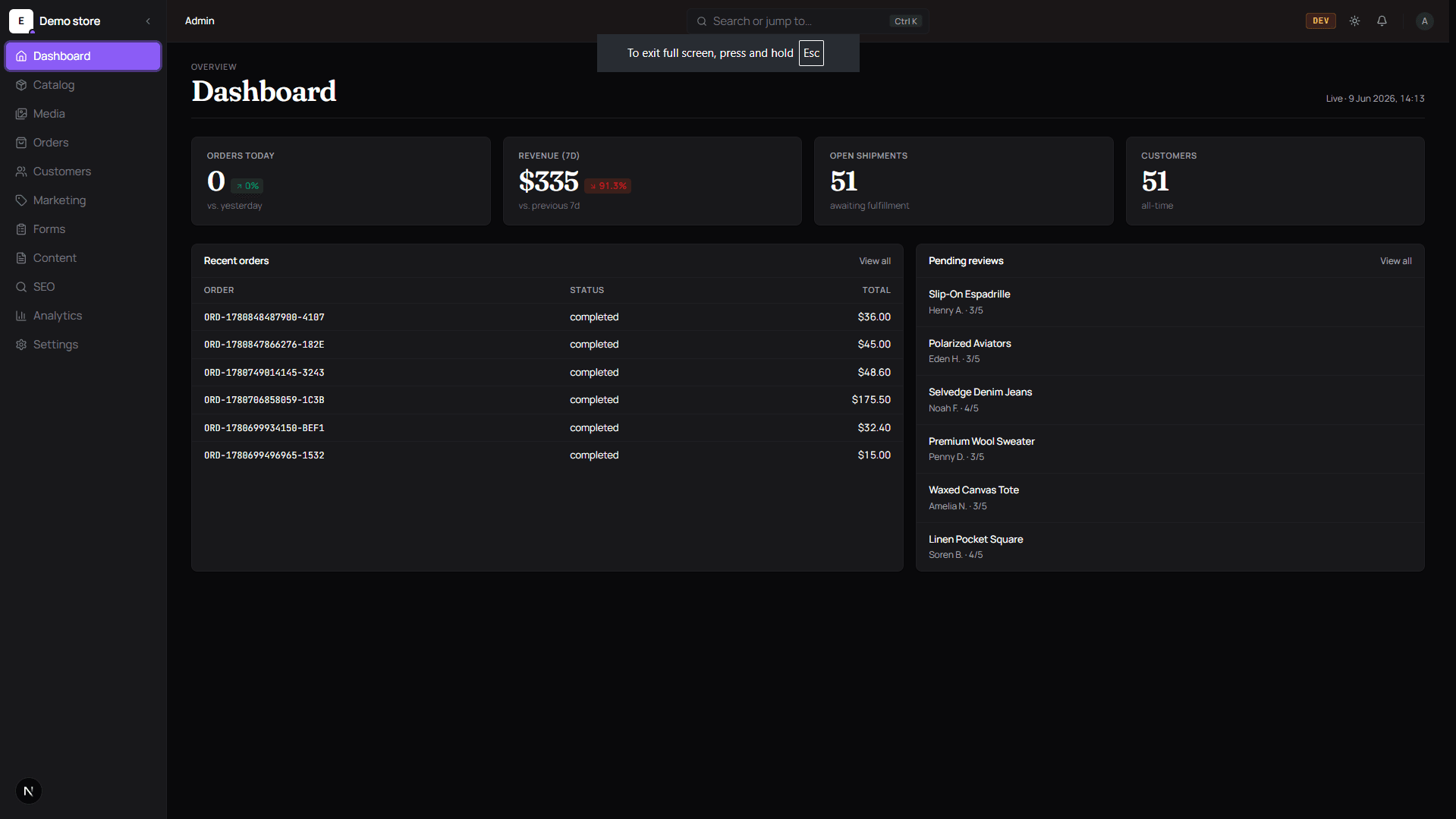View all recent orders

point(875,261)
